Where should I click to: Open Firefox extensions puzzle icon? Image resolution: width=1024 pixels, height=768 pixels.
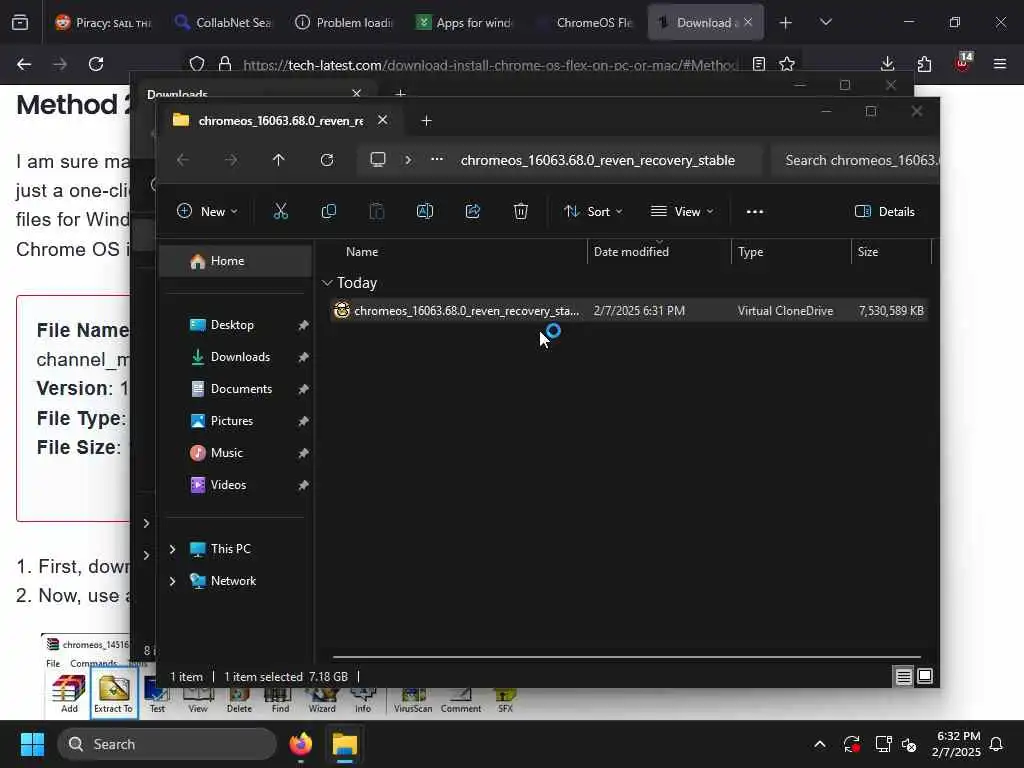(x=924, y=64)
